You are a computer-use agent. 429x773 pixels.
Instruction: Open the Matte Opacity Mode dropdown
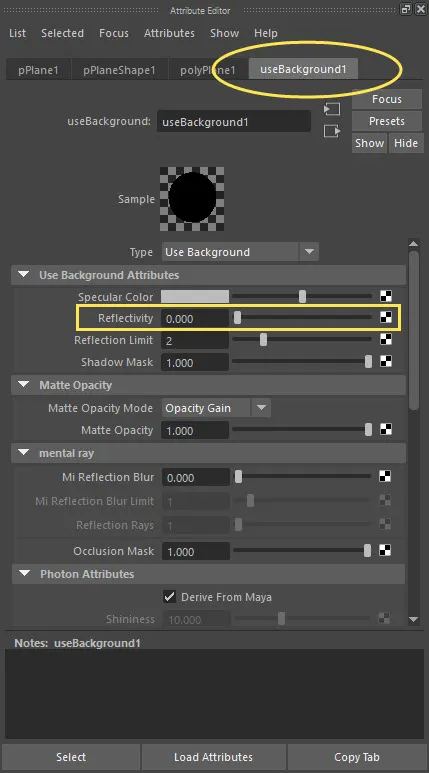[x=216, y=408]
